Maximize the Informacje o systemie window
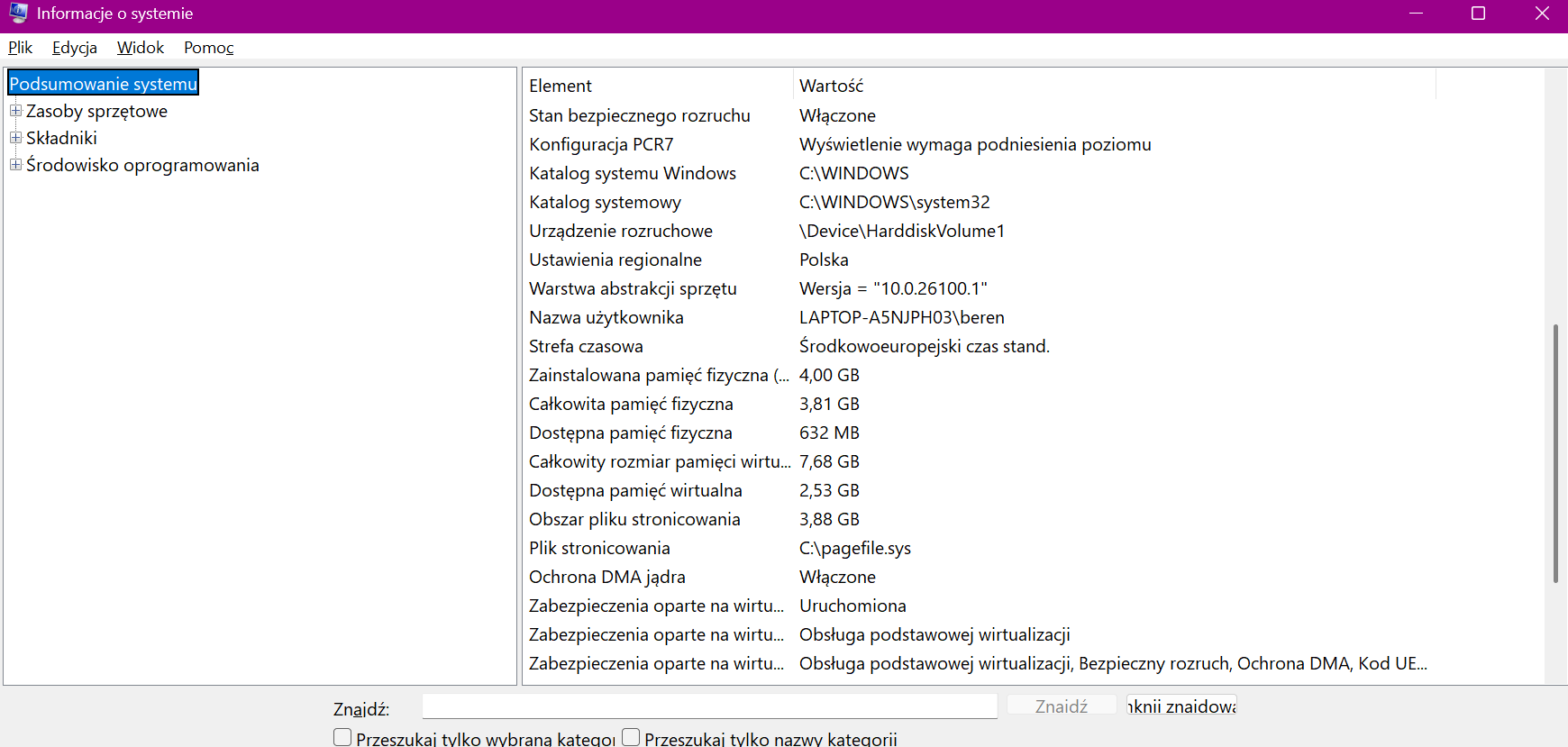 point(1478,14)
